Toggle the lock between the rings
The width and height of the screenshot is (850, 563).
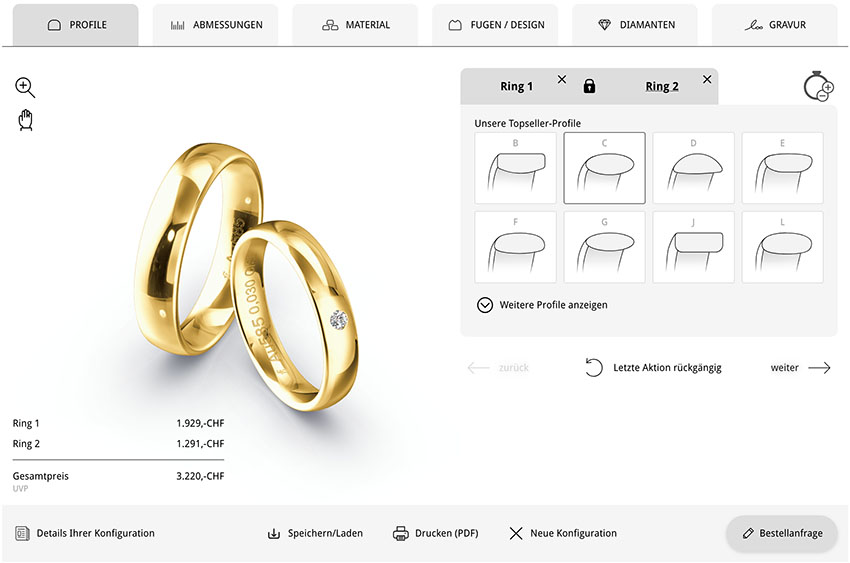tap(589, 86)
